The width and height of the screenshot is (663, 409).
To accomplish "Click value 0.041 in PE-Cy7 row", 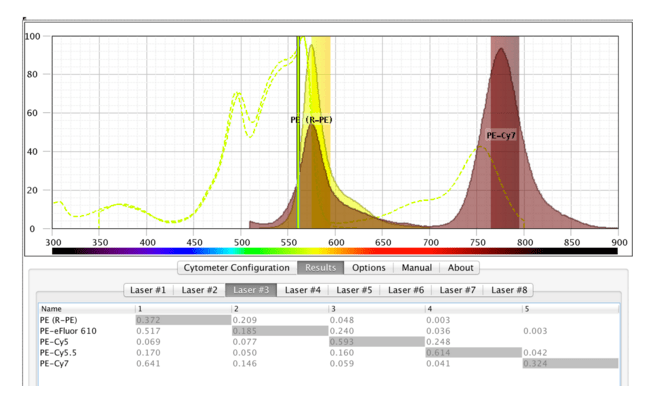I will (x=438, y=363).
